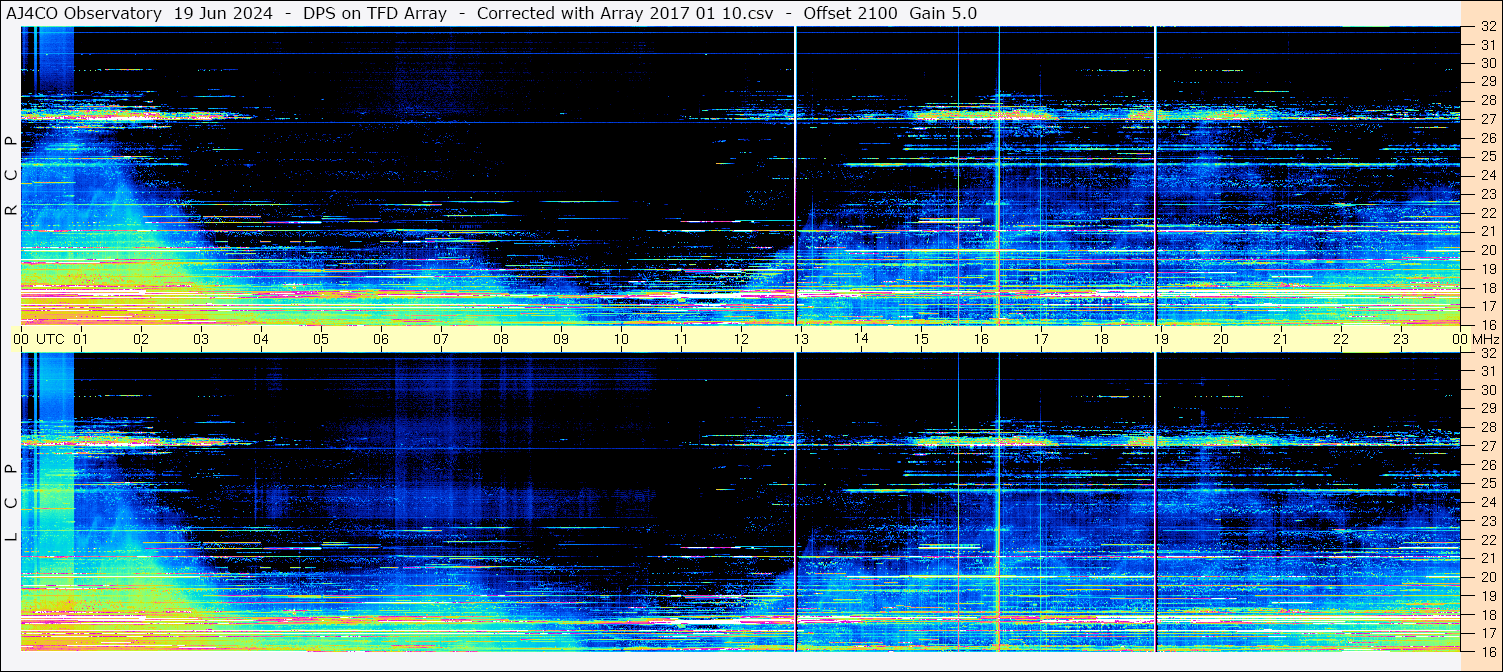Select the 10 hour label on UTC axis

(x=621, y=339)
